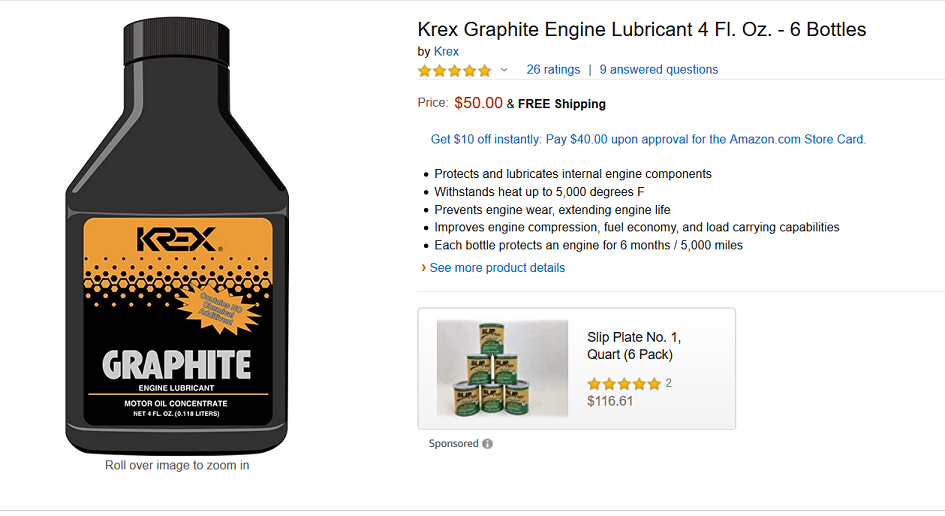Click the Krex Graphite Engine Lubricant title
Image resolution: width=945 pixels, height=516 pixels.
coord(641,29)
